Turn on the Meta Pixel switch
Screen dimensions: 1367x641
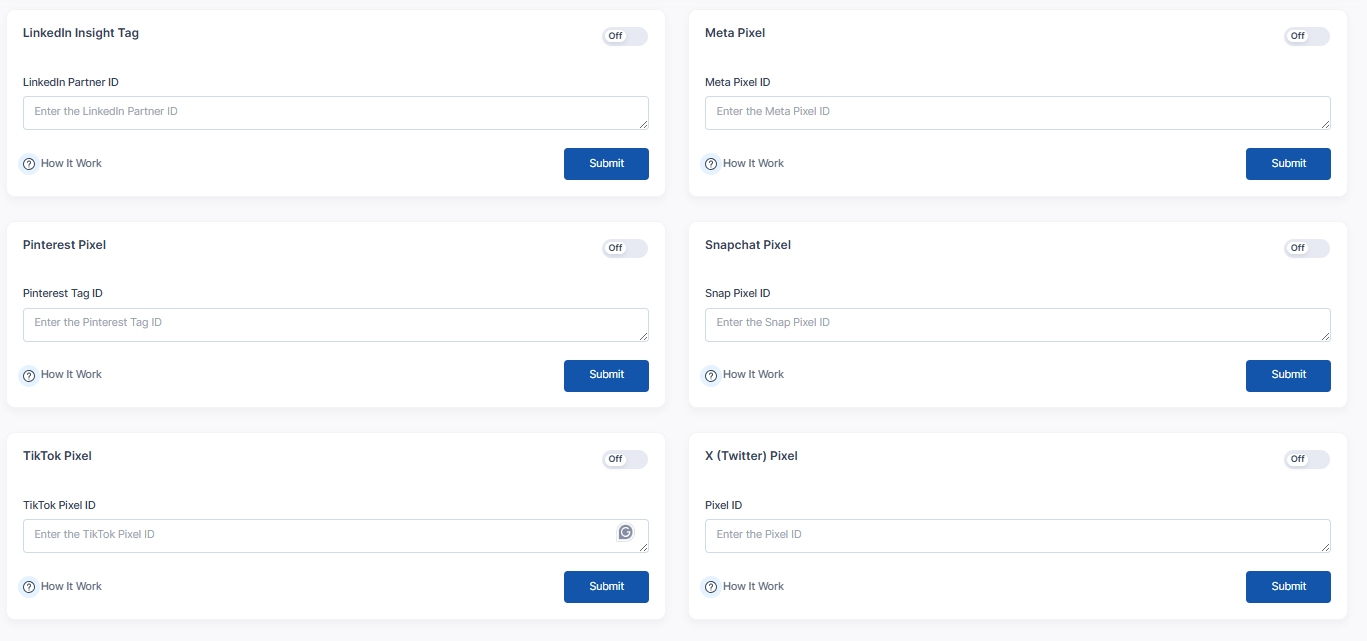point(1307,36)
